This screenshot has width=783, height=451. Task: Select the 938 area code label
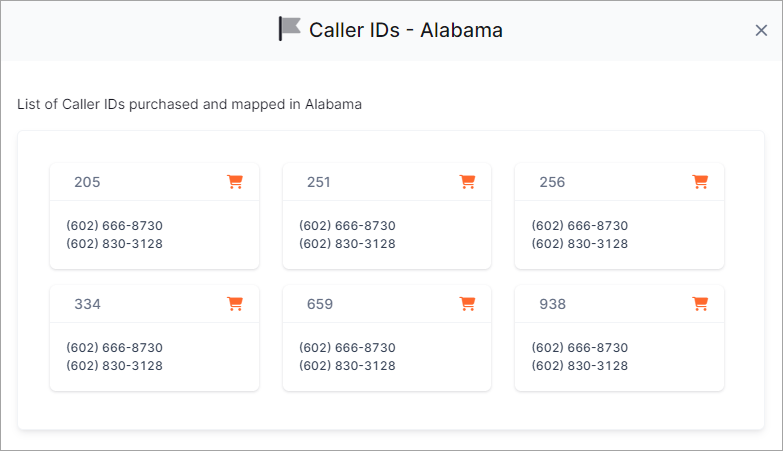point(552,304)
